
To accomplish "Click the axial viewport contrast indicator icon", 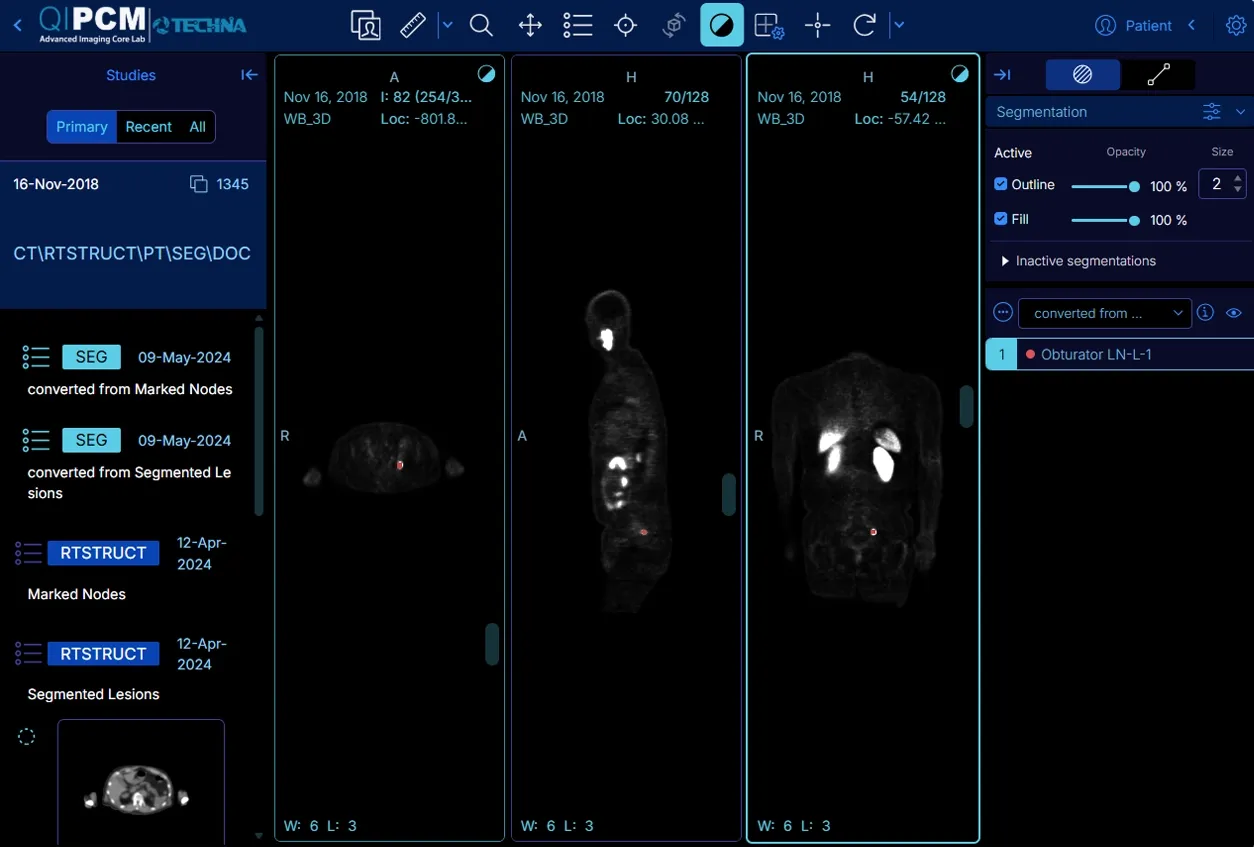I will pos(486,74).
